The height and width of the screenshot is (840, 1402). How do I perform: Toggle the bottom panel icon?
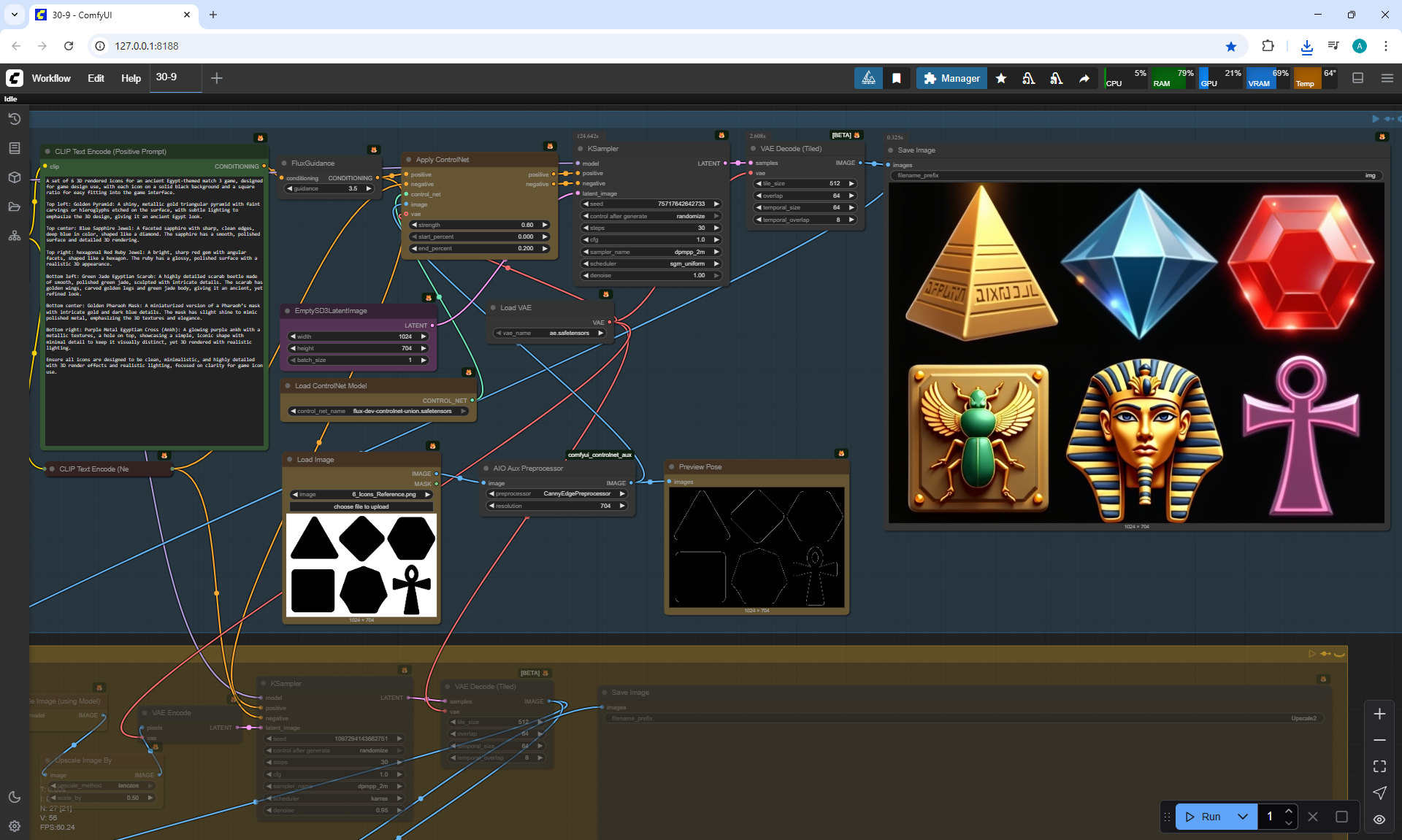(1357, 78)
